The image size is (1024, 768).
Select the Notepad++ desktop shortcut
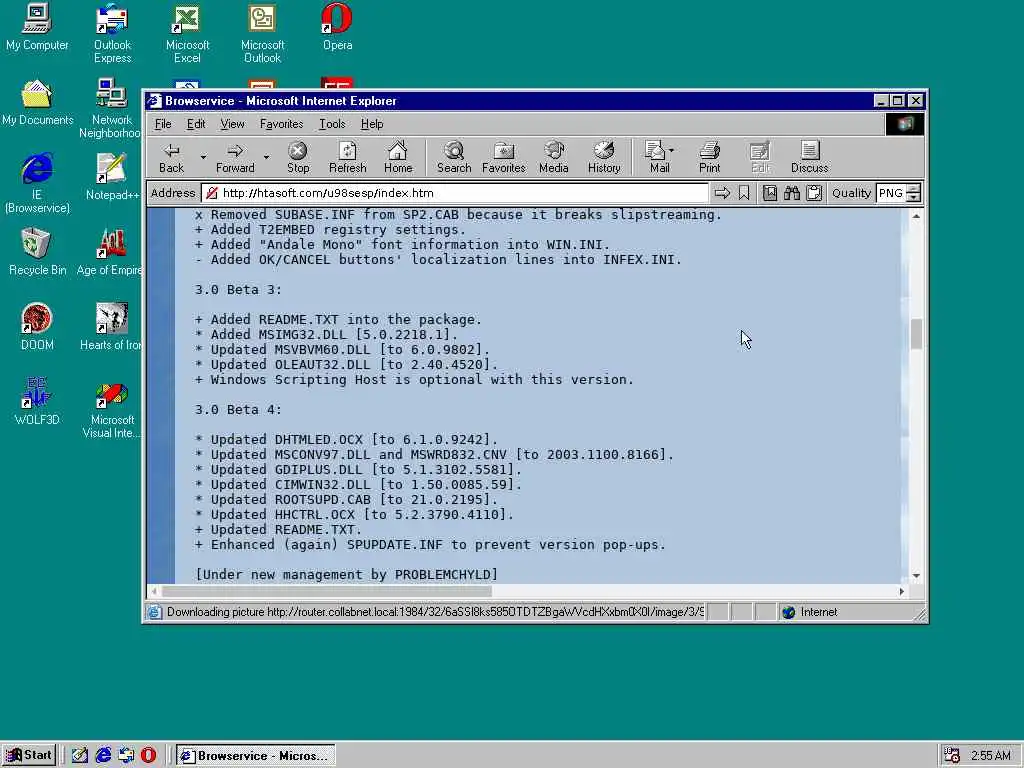pyautogui.click(x=112, y=178)
